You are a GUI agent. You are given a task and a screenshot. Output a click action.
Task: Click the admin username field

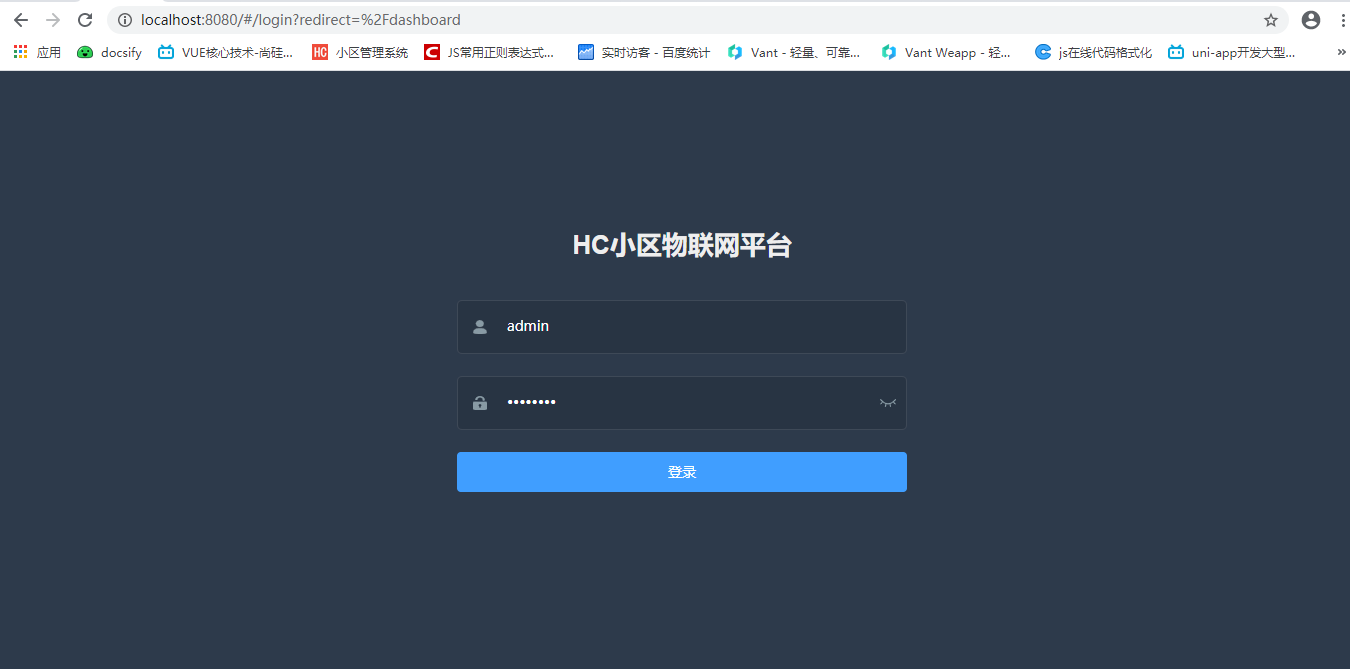pyautogui.click(x=690, y=327)
